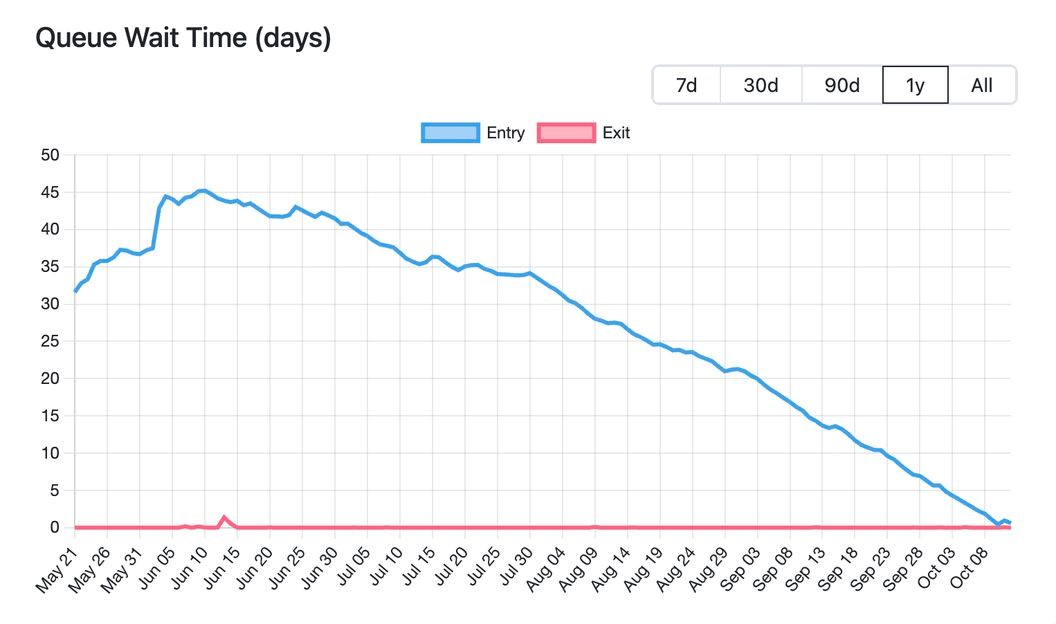The width and height of the screenshot is (1056, 624).
Task: Select the 1y range button
Action: click(915, 85)
